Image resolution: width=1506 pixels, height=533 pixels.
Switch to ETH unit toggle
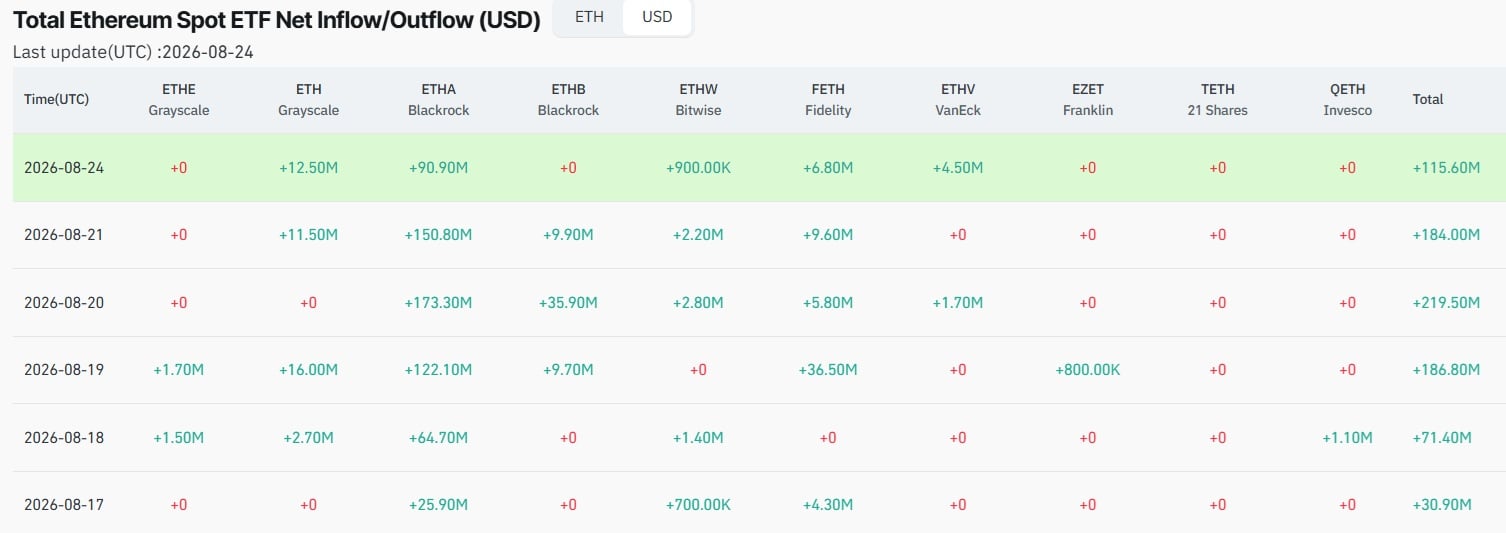click(589, 17)
